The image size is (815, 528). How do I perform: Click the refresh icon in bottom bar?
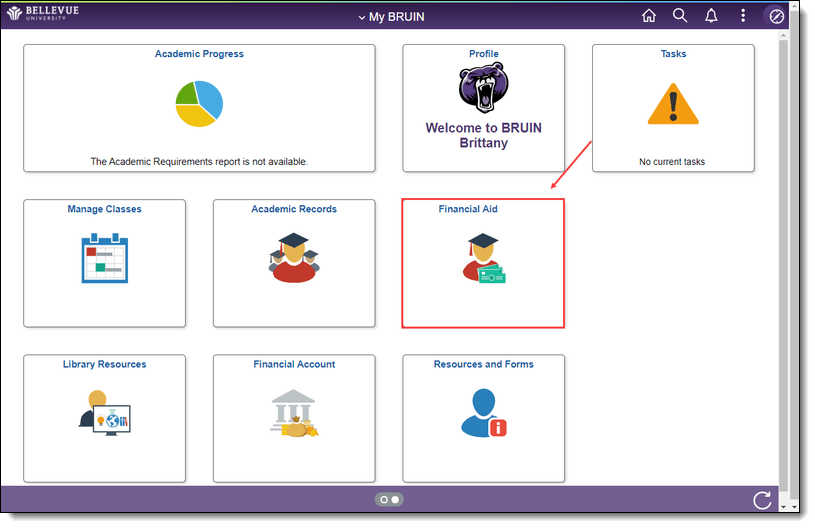pyautogui.click(x=762, y=500)
